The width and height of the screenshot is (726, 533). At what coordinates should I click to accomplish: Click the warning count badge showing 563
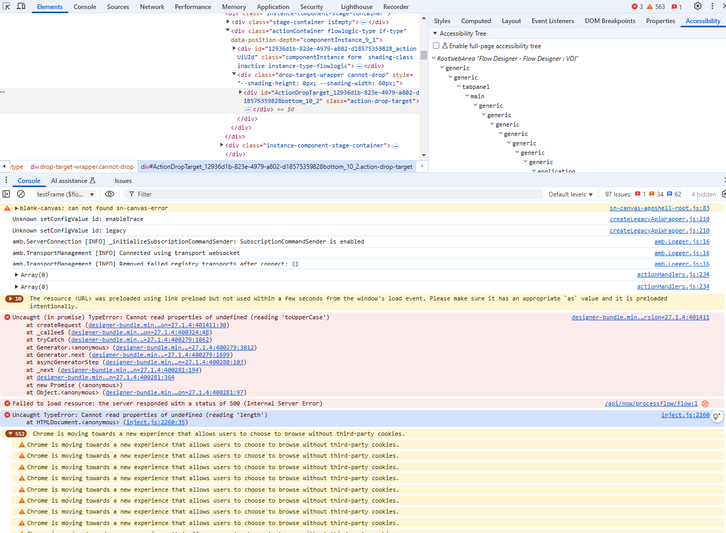click(x=656, y=6)
